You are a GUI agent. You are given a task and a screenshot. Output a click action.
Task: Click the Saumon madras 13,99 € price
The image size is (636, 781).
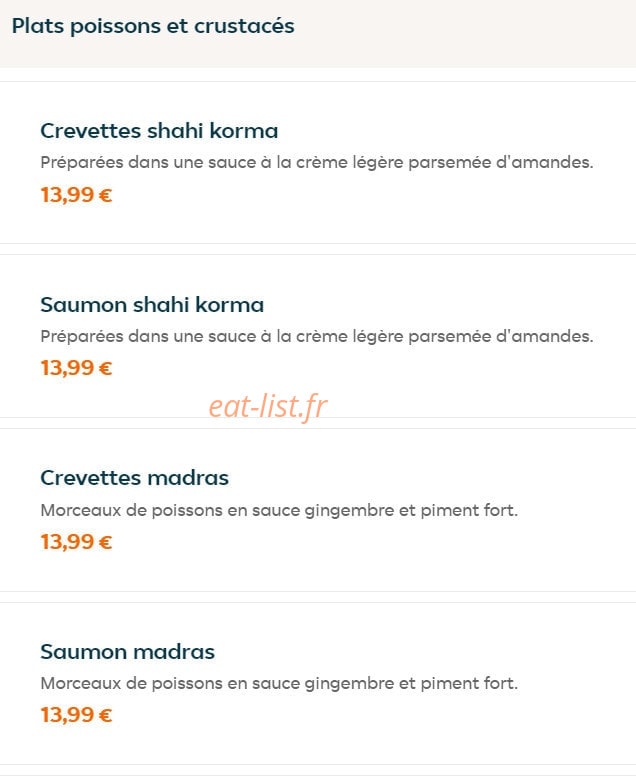pos(76,715)
